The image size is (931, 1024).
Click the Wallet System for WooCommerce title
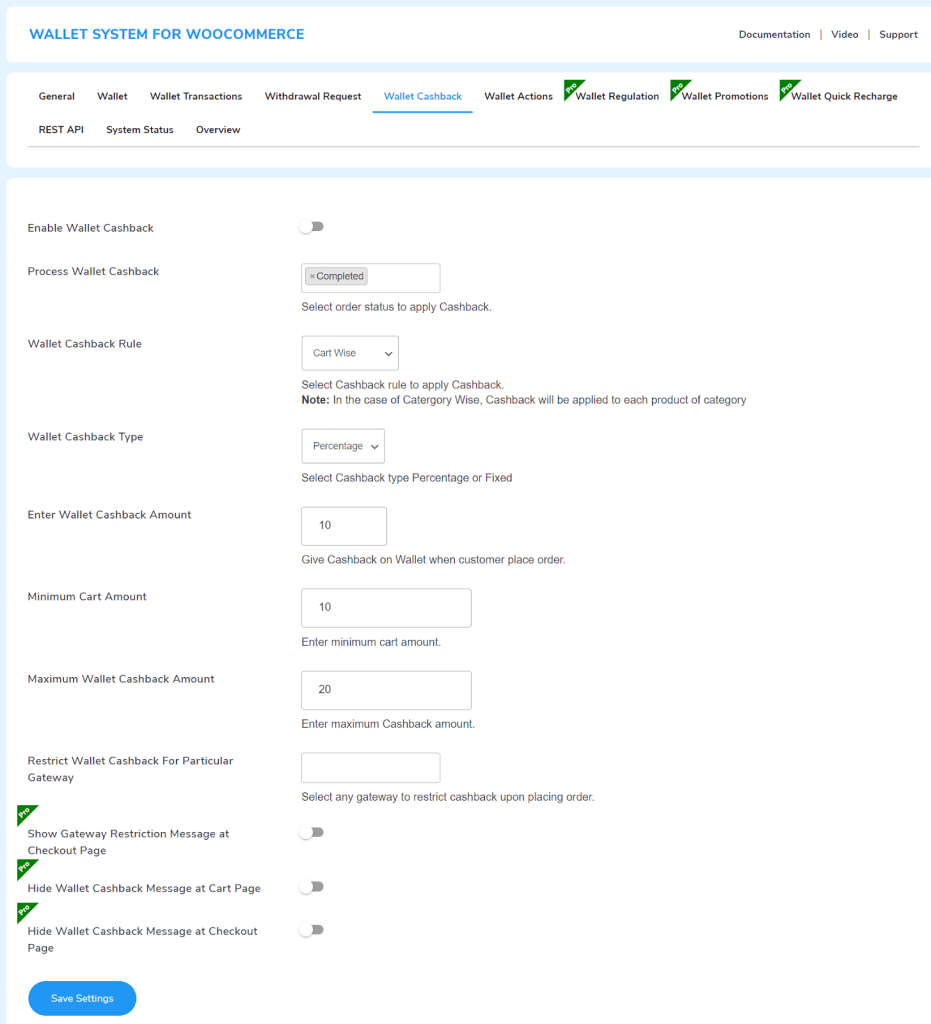(x=166, y=34)
